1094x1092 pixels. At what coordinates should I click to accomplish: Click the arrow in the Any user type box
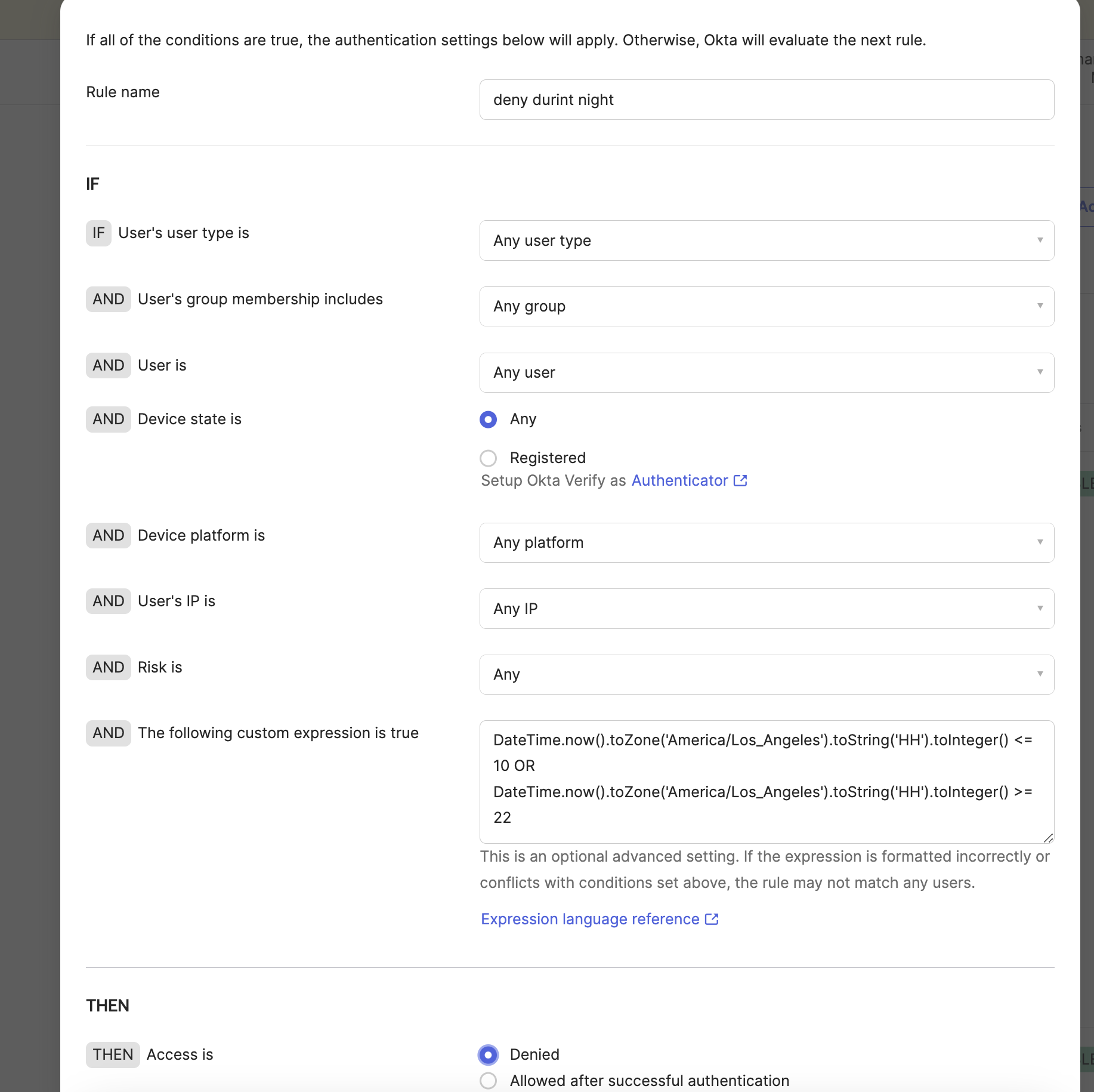(x=1040, y=240)
